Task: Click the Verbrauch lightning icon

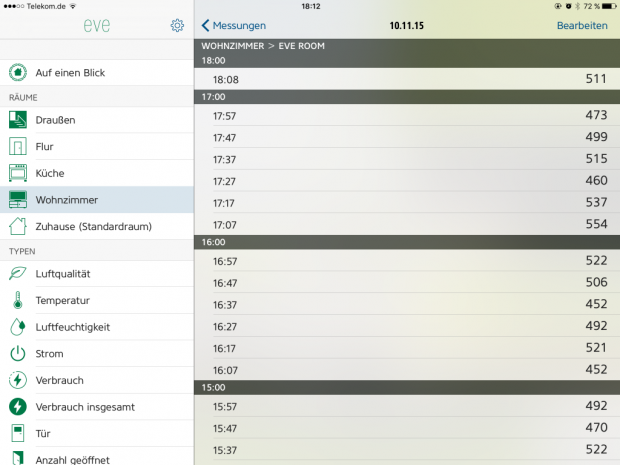Action: tap(18, 380)
